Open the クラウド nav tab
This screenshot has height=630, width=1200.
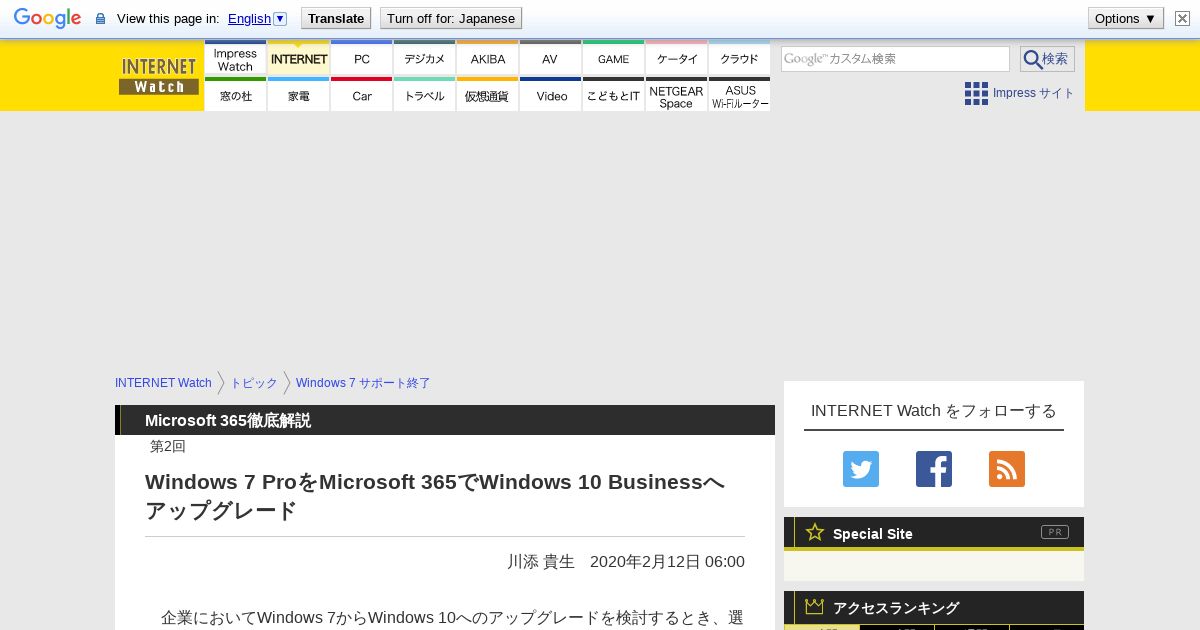click(x=740, y=58)
